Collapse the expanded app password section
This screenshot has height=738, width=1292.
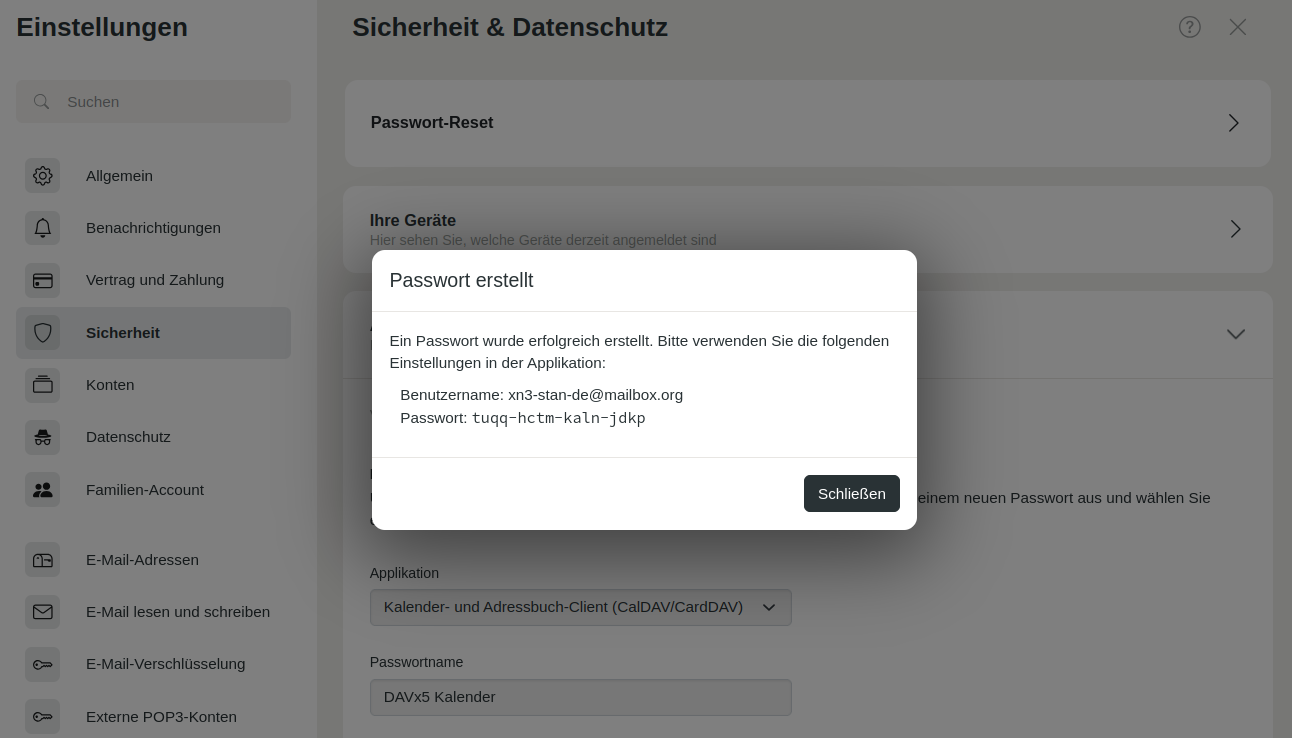1236,334
